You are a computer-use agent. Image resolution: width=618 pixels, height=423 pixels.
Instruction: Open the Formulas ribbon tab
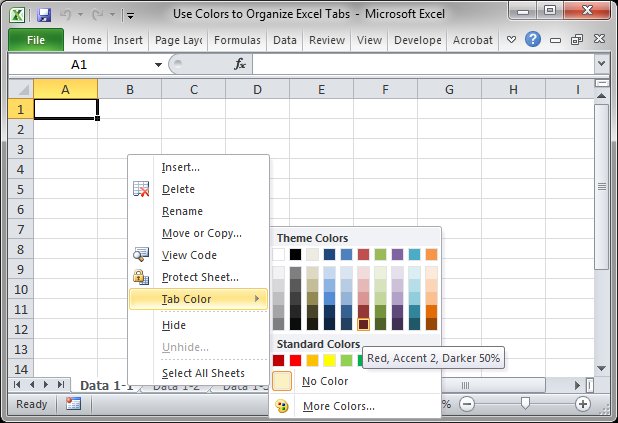237,40
